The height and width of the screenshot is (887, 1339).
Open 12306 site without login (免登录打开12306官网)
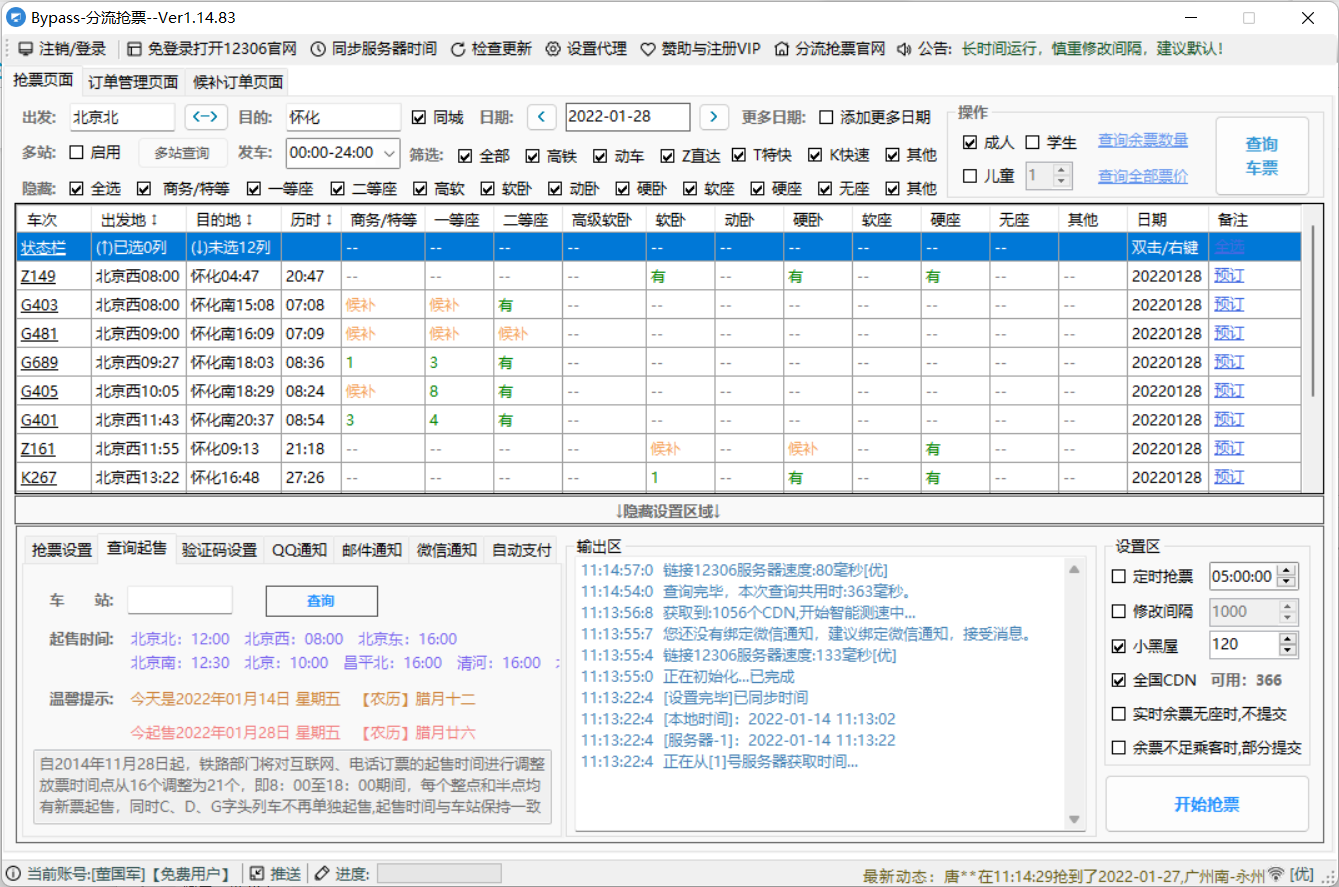coord(211,48)
